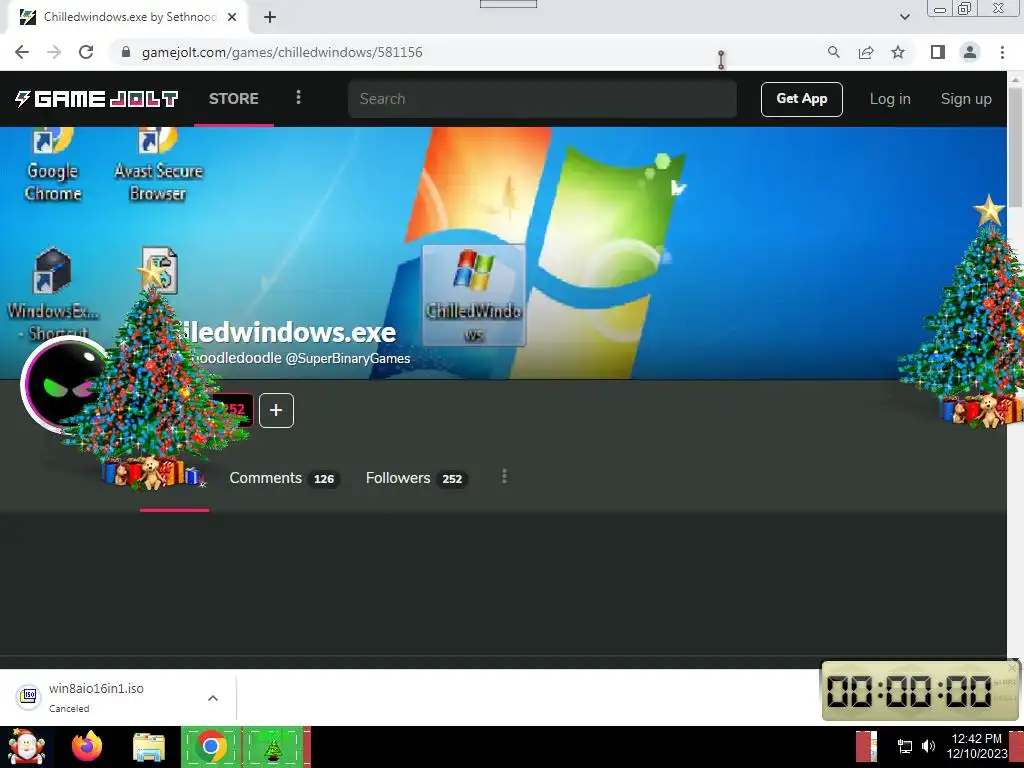Open the Chrome three-dot menu

click(x=1002, y=52)
